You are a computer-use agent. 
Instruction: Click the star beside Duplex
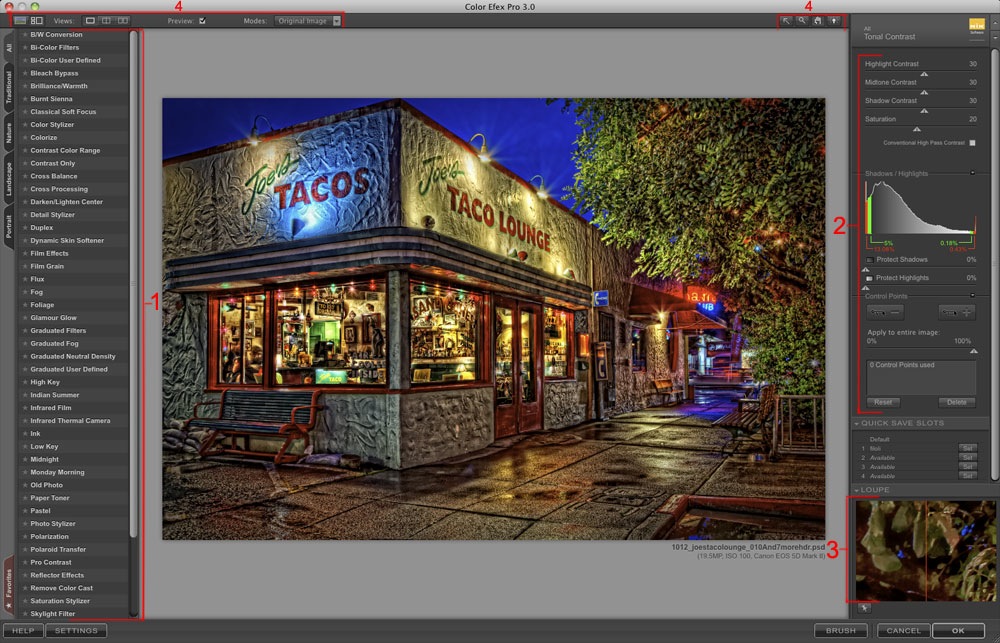[x=25, y=228]
